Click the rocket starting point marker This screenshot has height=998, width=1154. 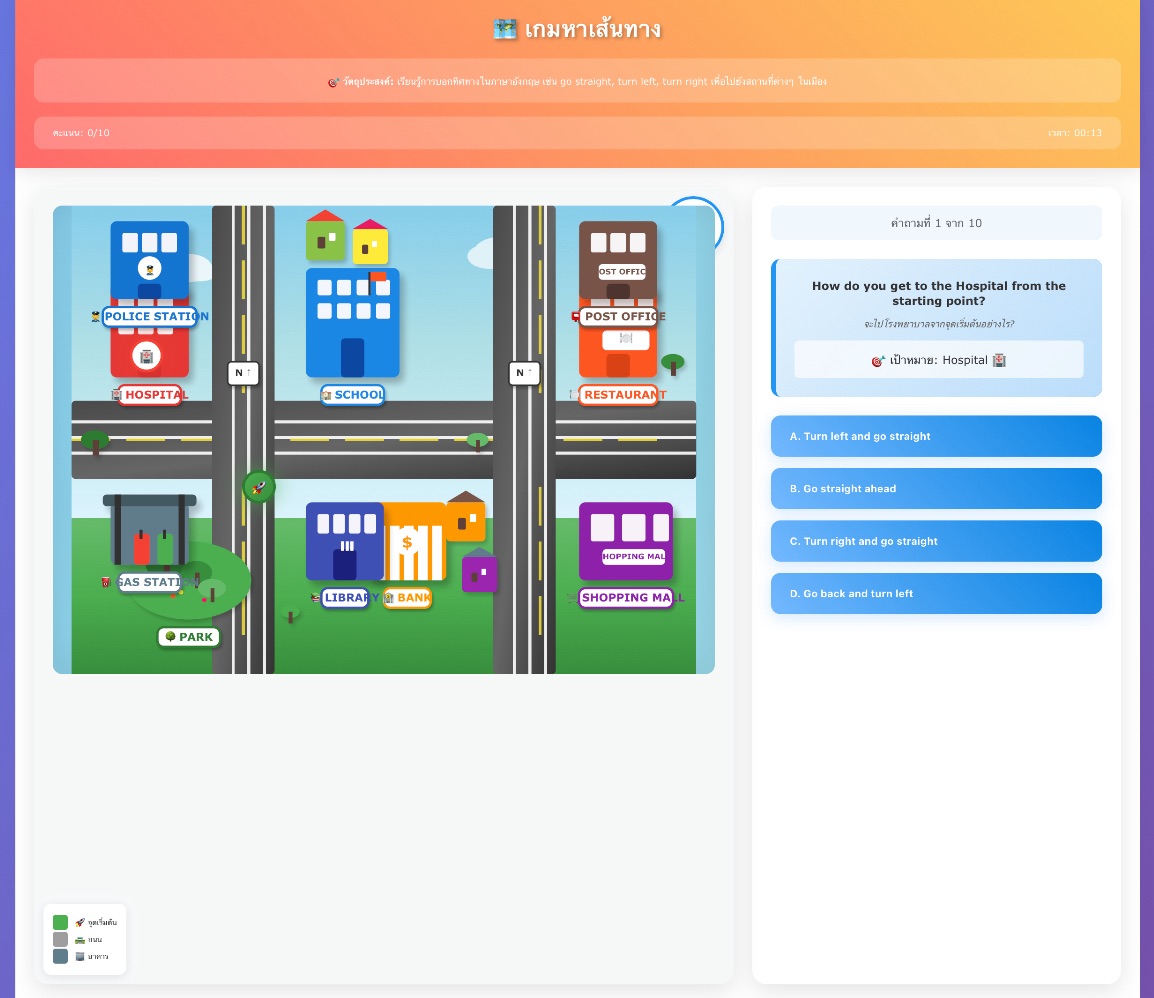click(x=259, y=487)
